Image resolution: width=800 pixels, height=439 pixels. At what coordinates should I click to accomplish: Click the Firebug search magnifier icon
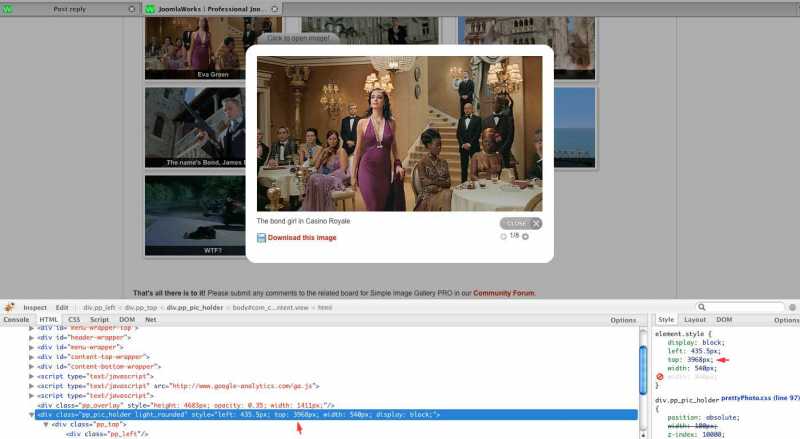tap(702, 307)
